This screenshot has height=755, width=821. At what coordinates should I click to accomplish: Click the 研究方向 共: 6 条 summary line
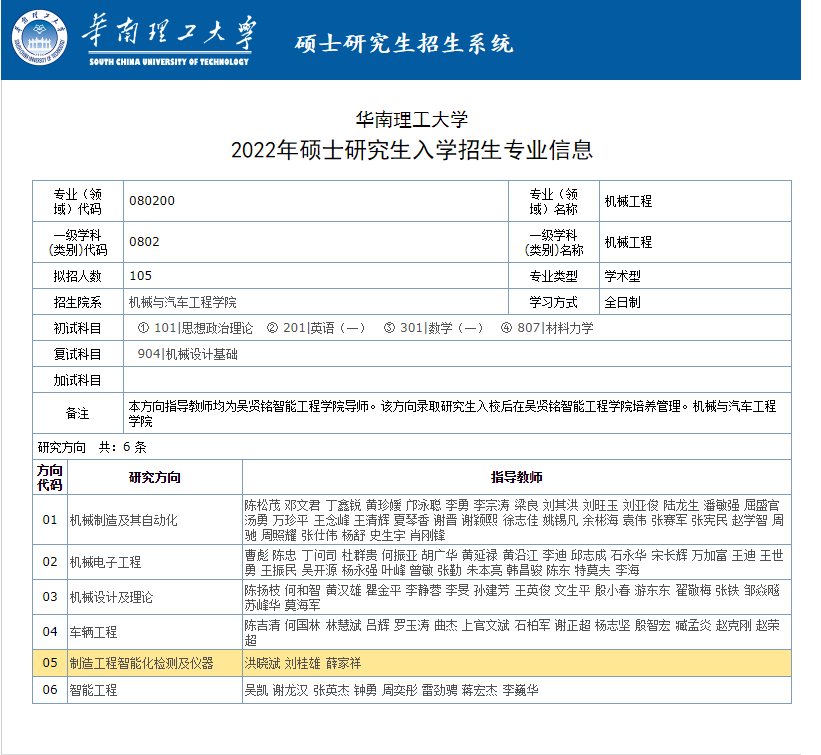pyautogui.click(x=92, y=447)
